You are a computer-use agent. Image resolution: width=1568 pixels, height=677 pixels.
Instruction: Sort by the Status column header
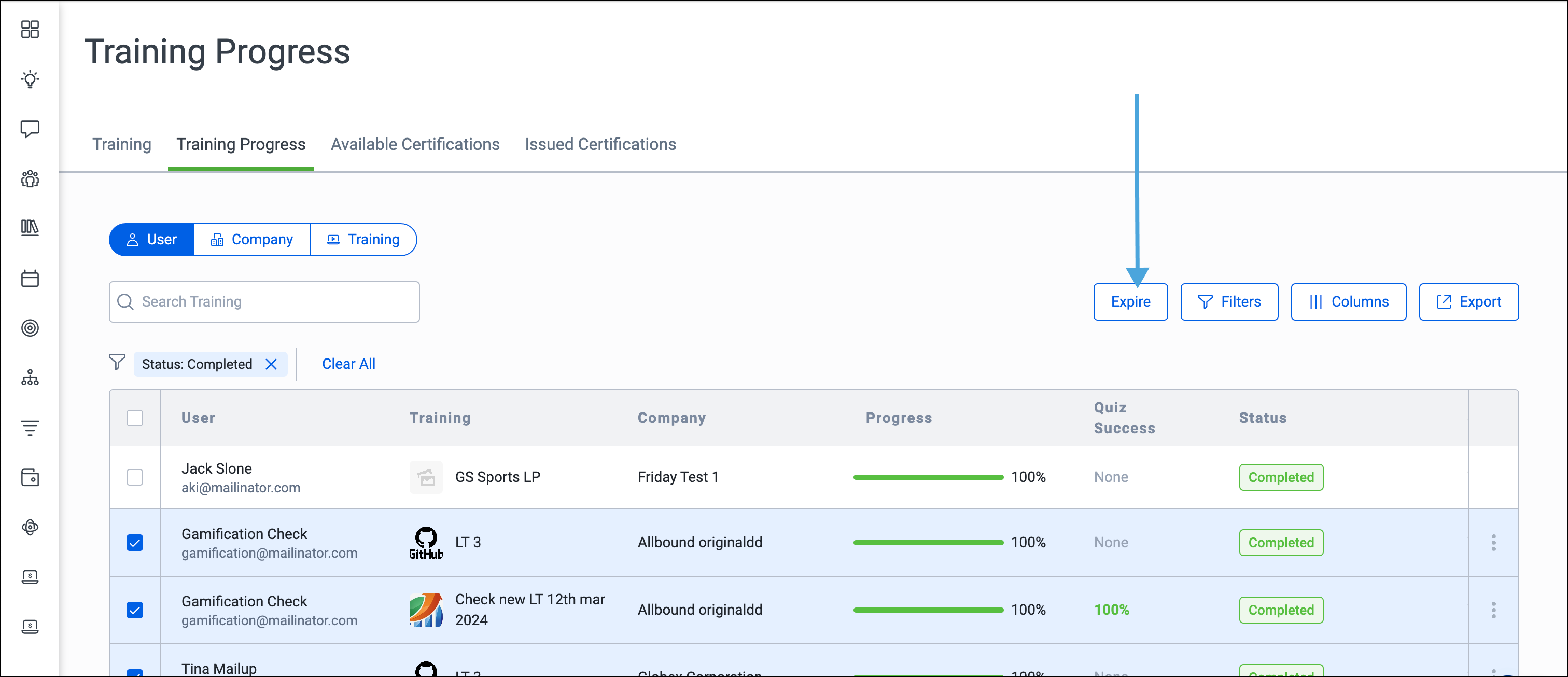[x=1263, y=418]
